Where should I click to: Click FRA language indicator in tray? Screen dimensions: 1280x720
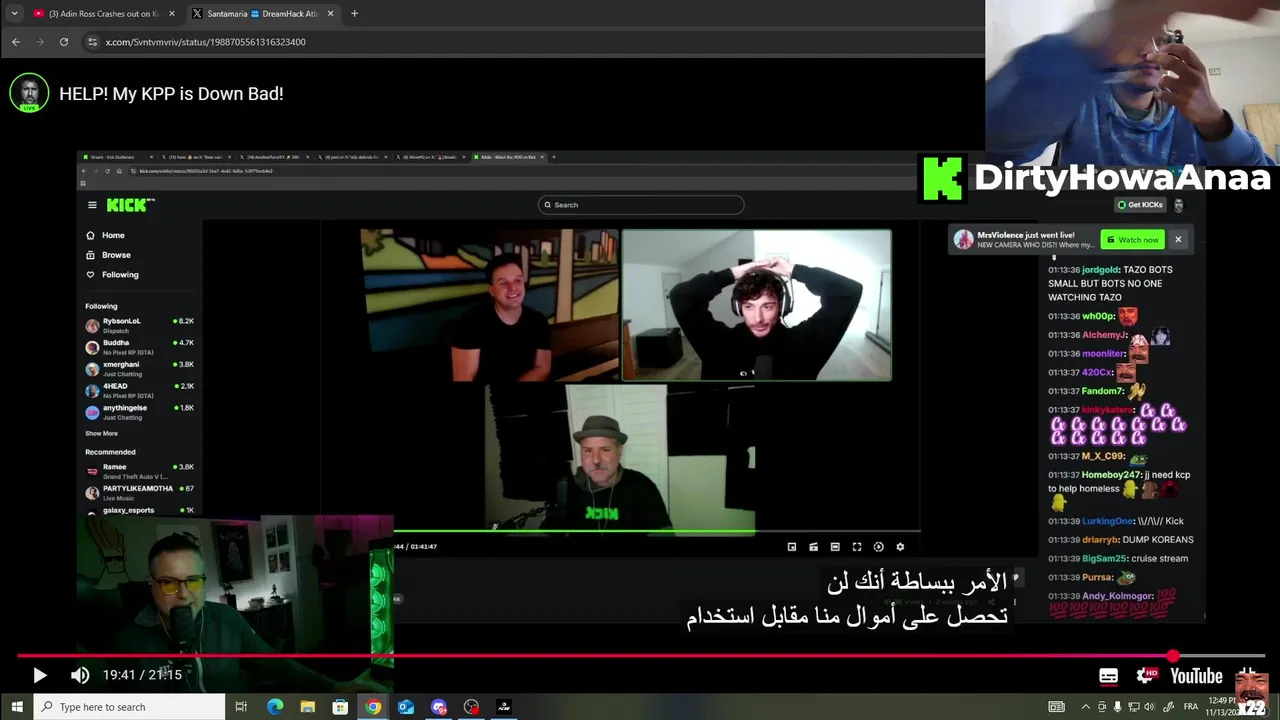coord(1191,707)
